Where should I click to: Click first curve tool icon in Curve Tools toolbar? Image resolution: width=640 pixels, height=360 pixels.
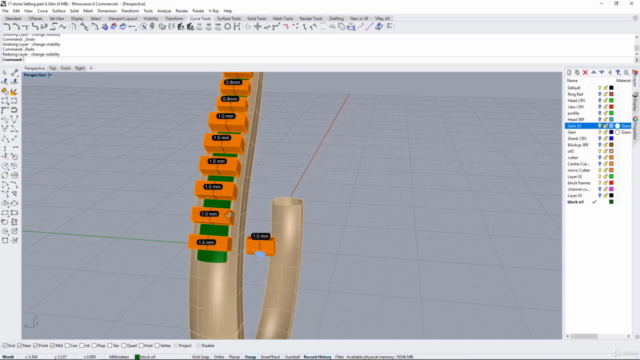[7, 27]
